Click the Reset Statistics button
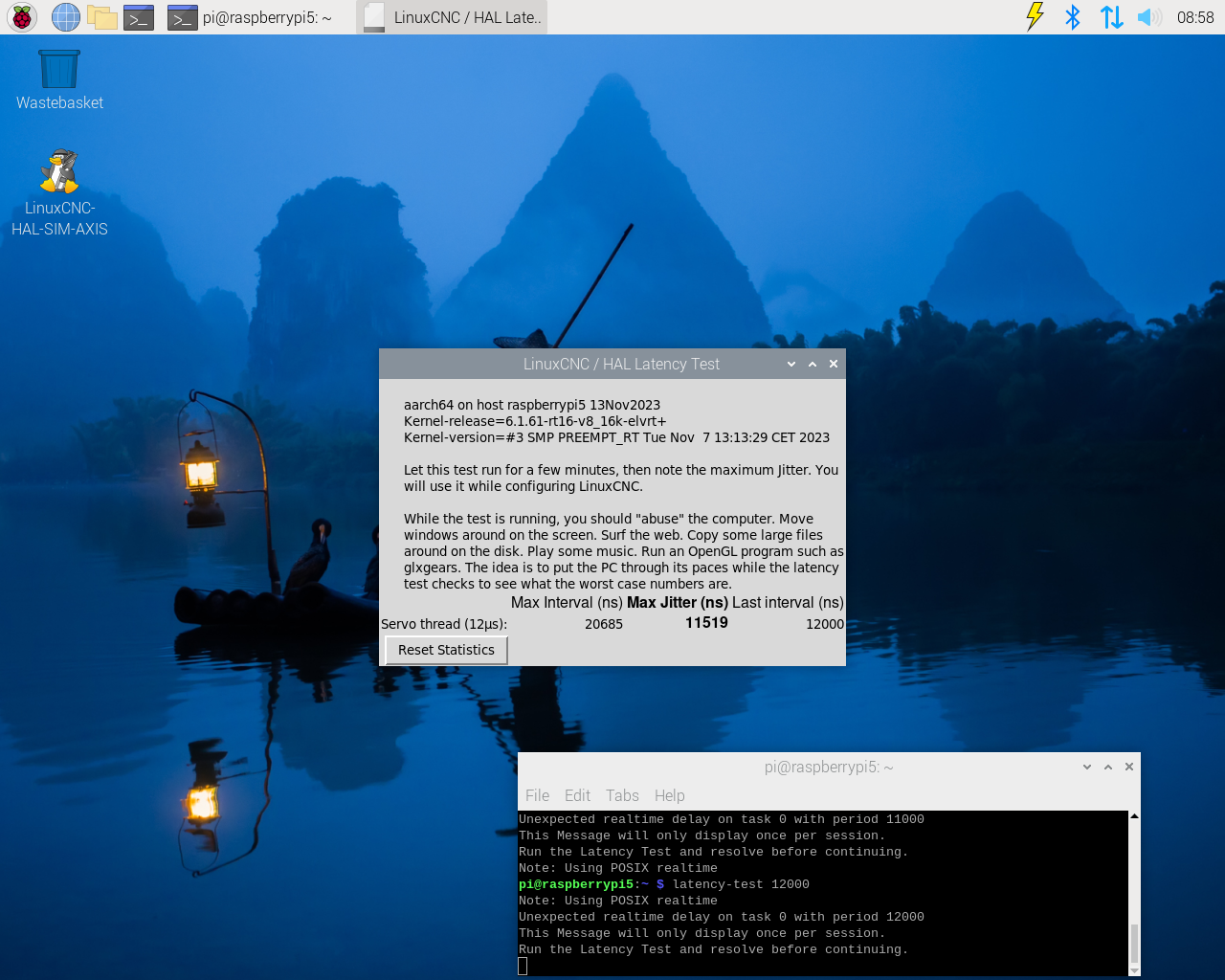Viewport: 1225px width, 980px height. 446,650
